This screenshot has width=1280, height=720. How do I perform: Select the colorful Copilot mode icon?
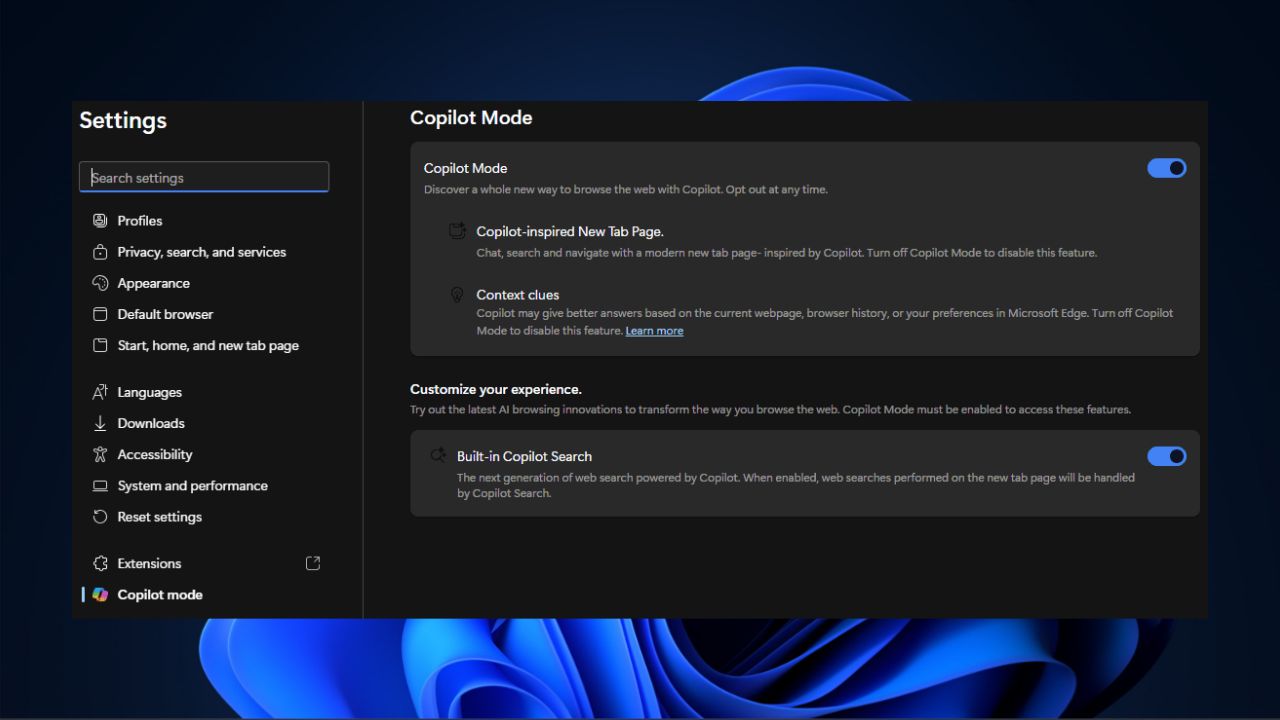pos(100,594)
